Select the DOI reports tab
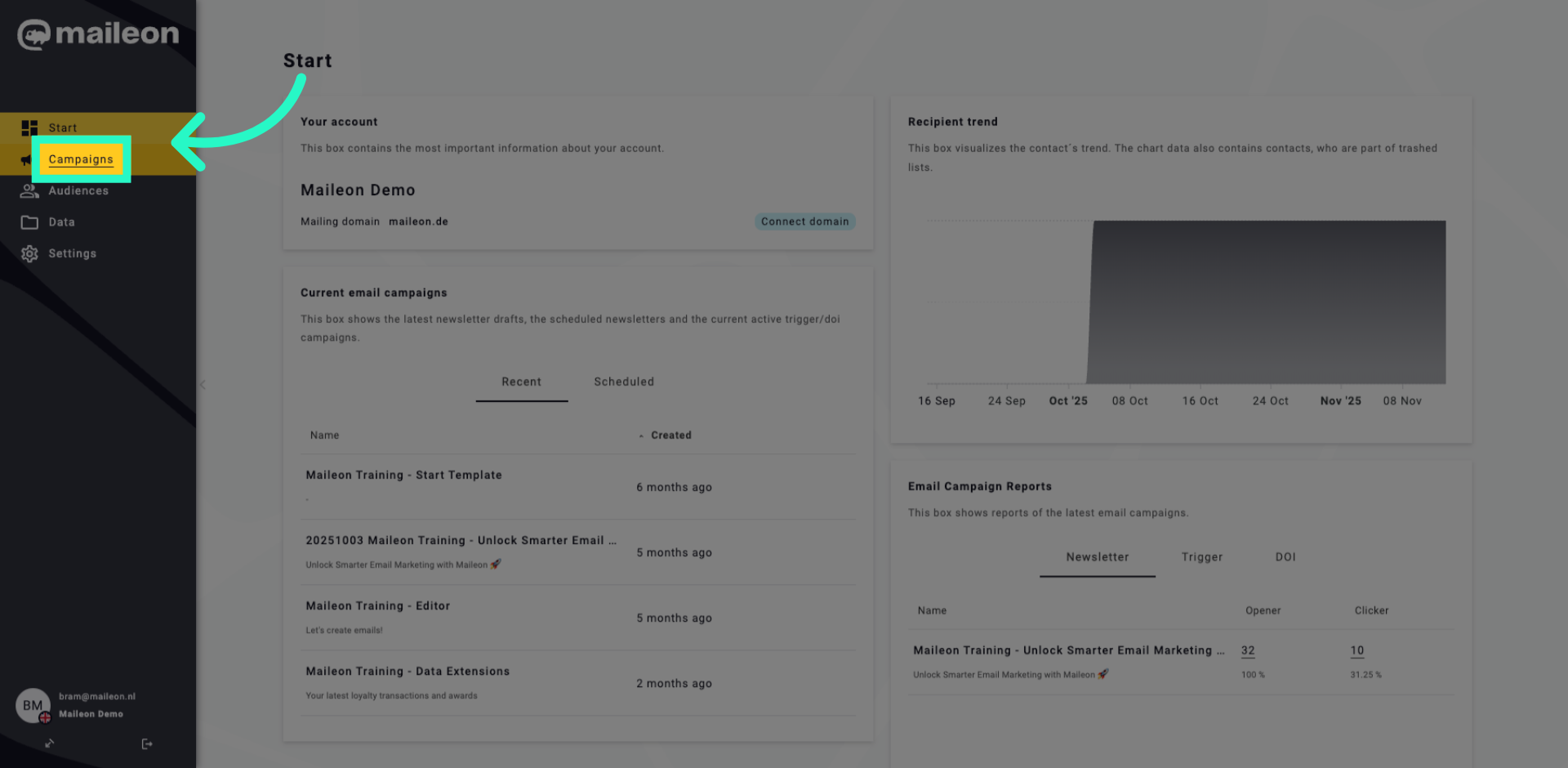Viewport: 1568px width, 768px height. coord(1285,557)
